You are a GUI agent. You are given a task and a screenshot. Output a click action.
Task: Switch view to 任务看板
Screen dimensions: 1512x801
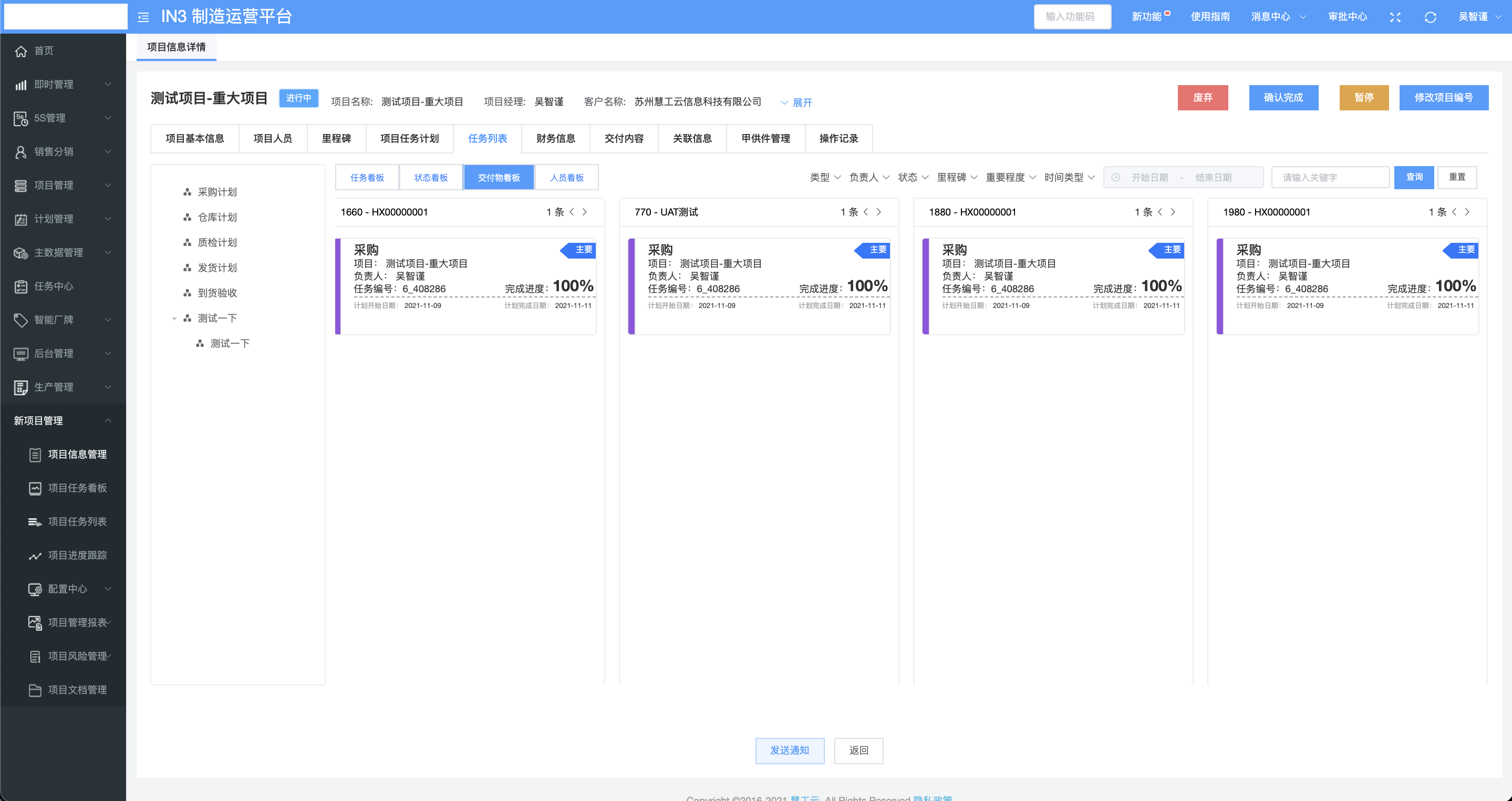pyautogui.click(x=367, y=177)
